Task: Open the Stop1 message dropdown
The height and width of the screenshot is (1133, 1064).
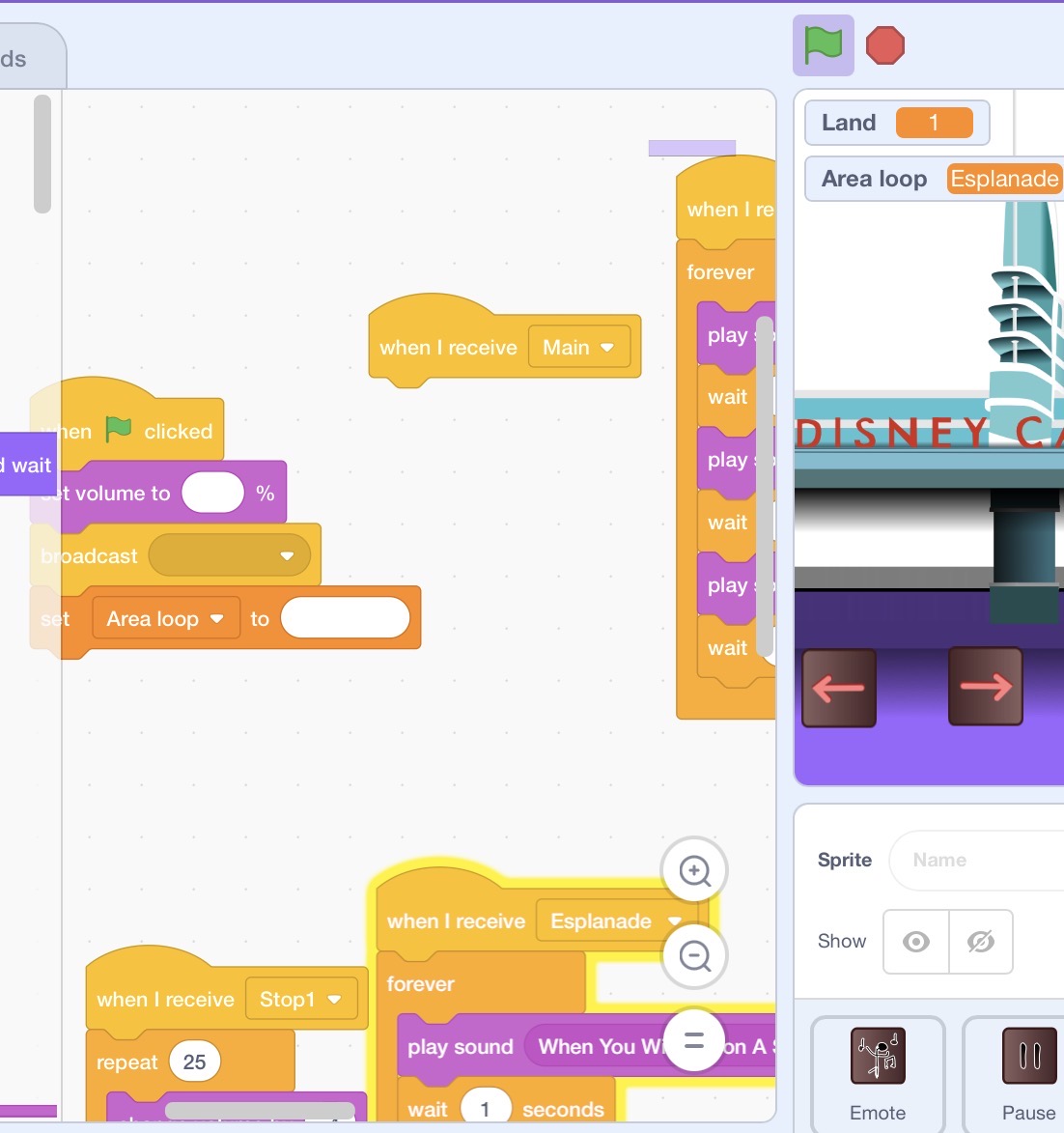Action: [x=300, y=1000]
